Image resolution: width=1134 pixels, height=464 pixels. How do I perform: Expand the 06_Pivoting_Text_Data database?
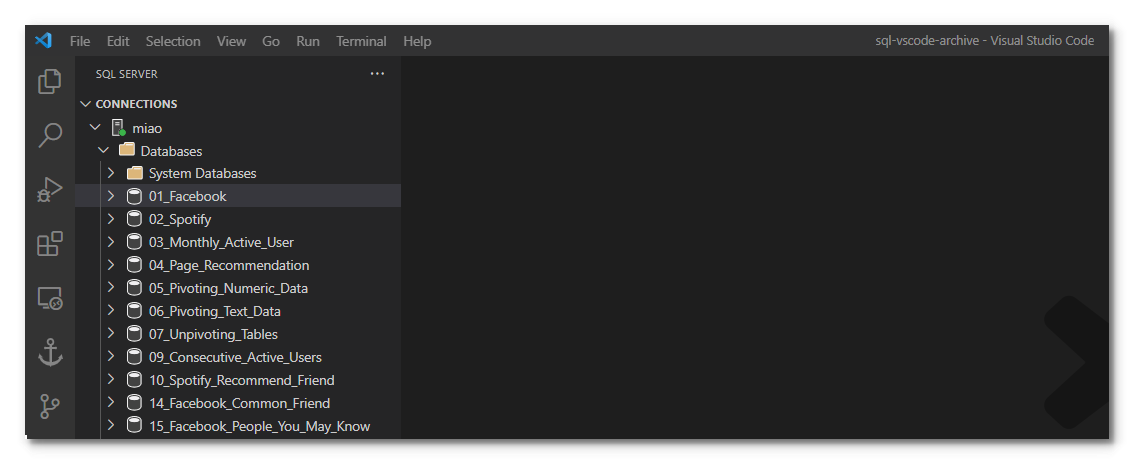coord(111,311)
